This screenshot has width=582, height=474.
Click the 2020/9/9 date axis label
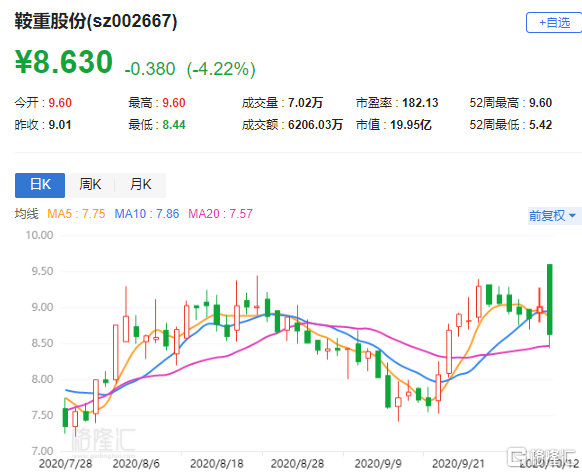[378, 464]
